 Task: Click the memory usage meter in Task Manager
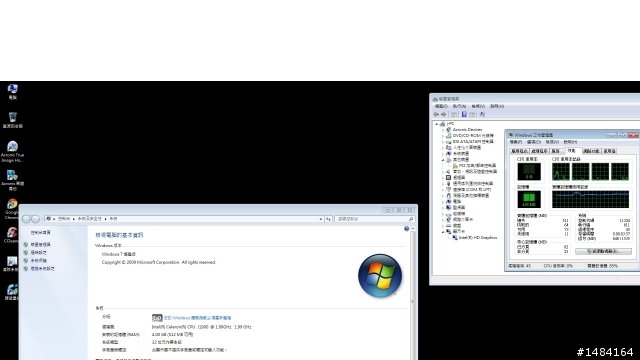coord(529,200)
